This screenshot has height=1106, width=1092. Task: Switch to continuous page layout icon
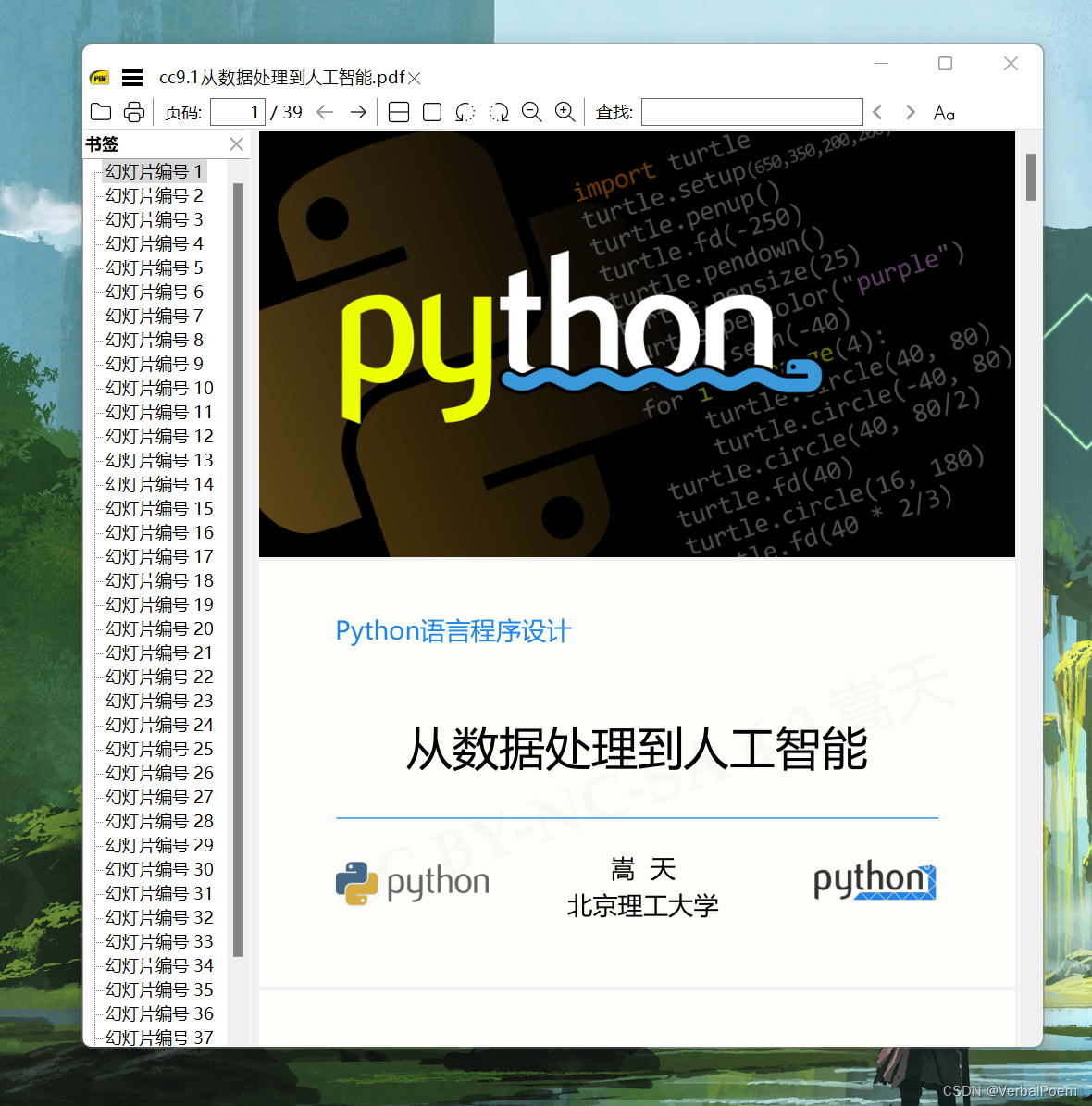(399, 112)
